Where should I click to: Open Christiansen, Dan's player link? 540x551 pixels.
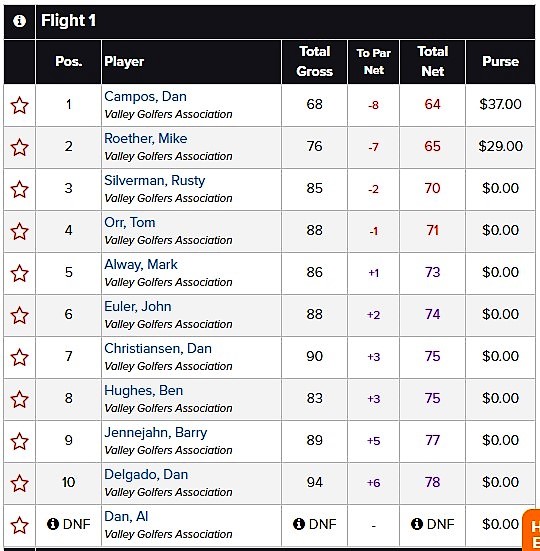[x=158, y=349]
